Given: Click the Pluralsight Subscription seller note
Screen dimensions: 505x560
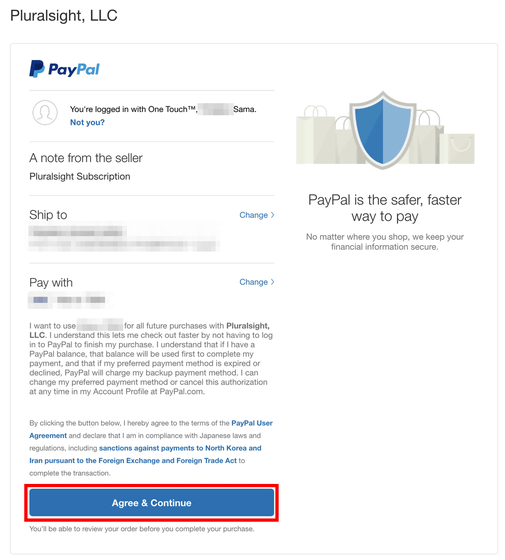Looking at the screenshot, I should click(x=80, y=176).
